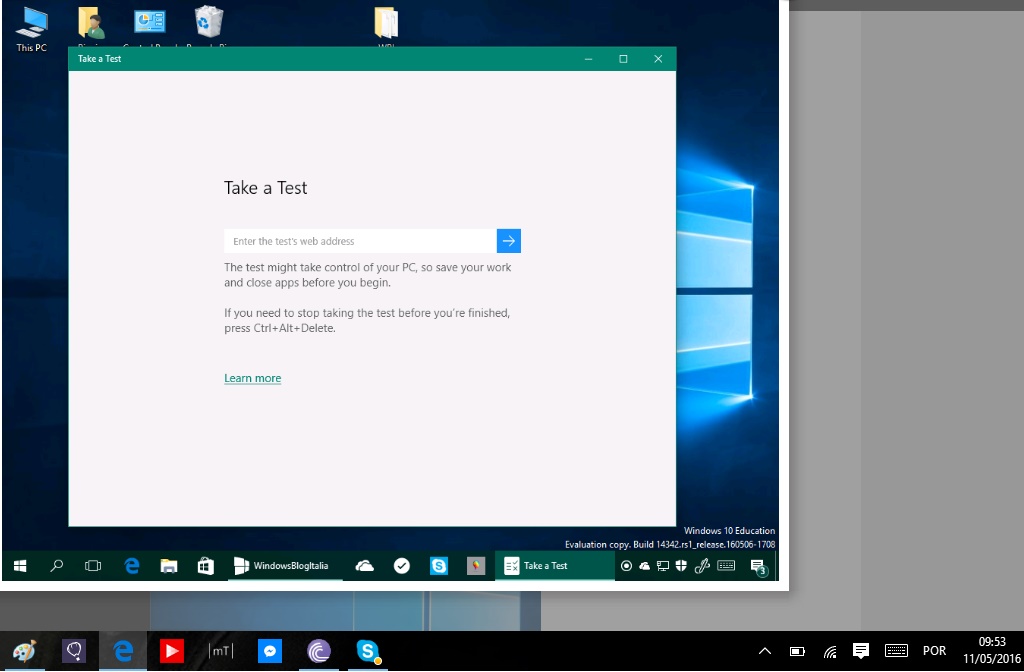The image size is (1024, 672).
Task: Launch Messenger from the outer taskbar
Action: tap(269, 651)
